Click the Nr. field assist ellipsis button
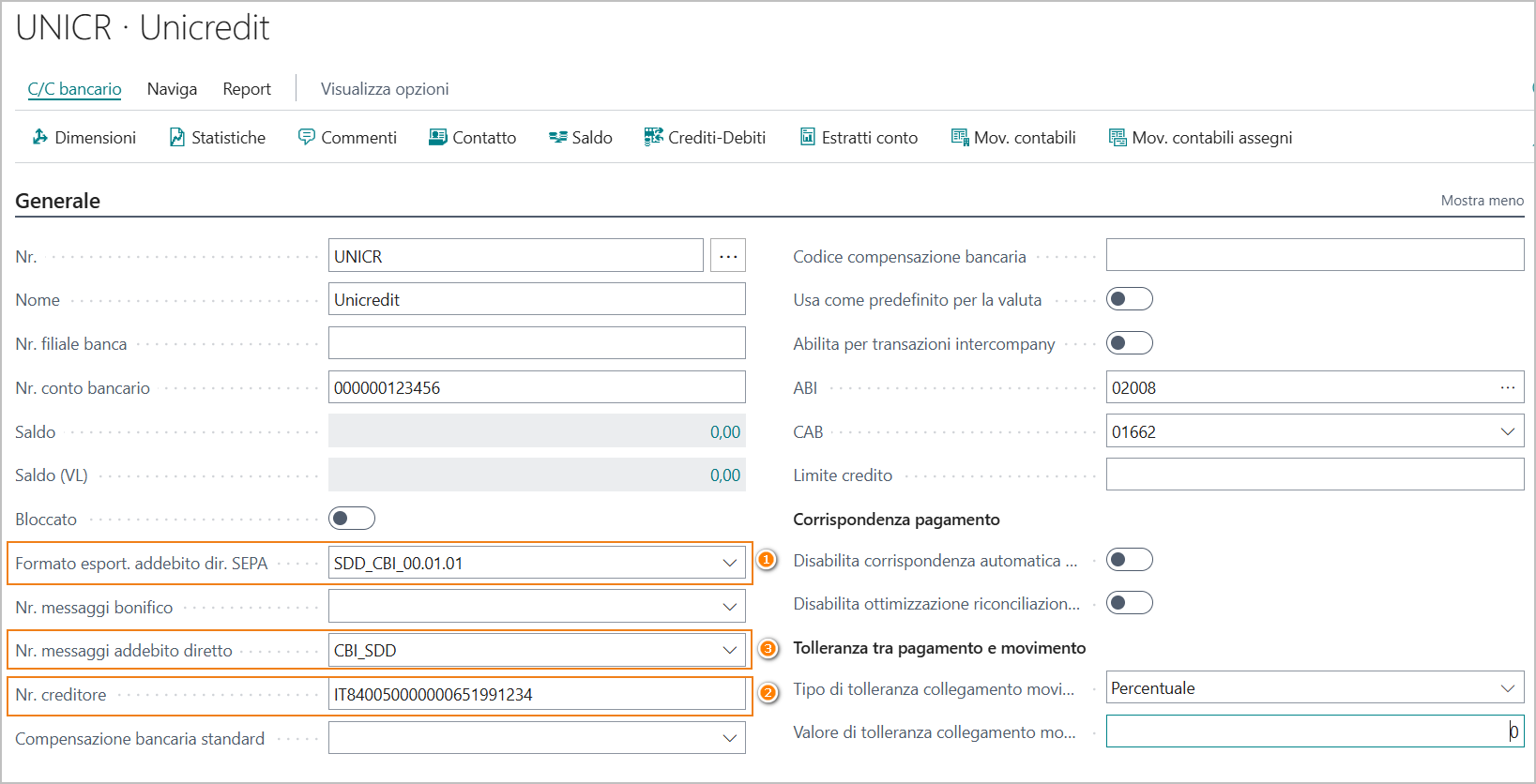The image size is (1536, 784). [x=728, y=256]
